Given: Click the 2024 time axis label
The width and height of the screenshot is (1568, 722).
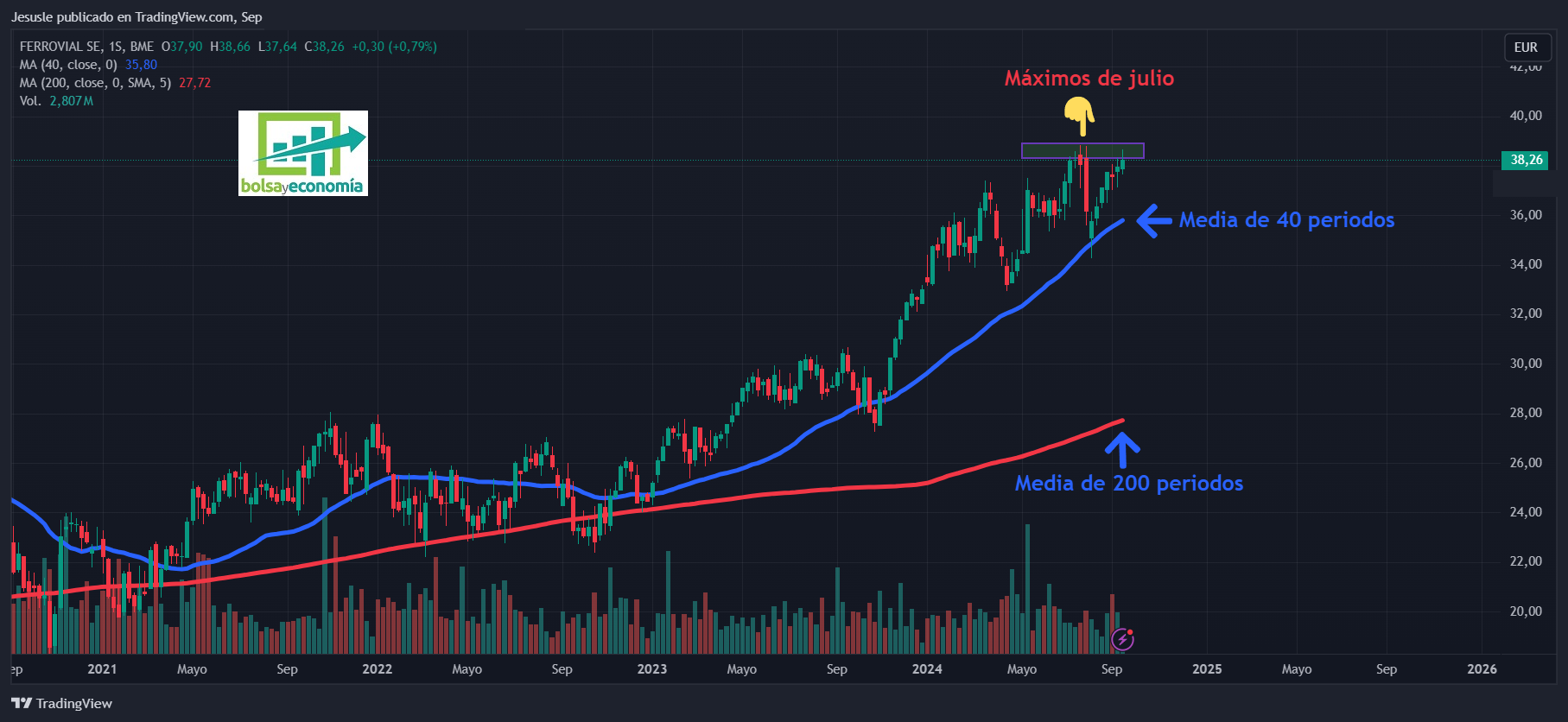Looking at the screenshot, I should point(927,669).
